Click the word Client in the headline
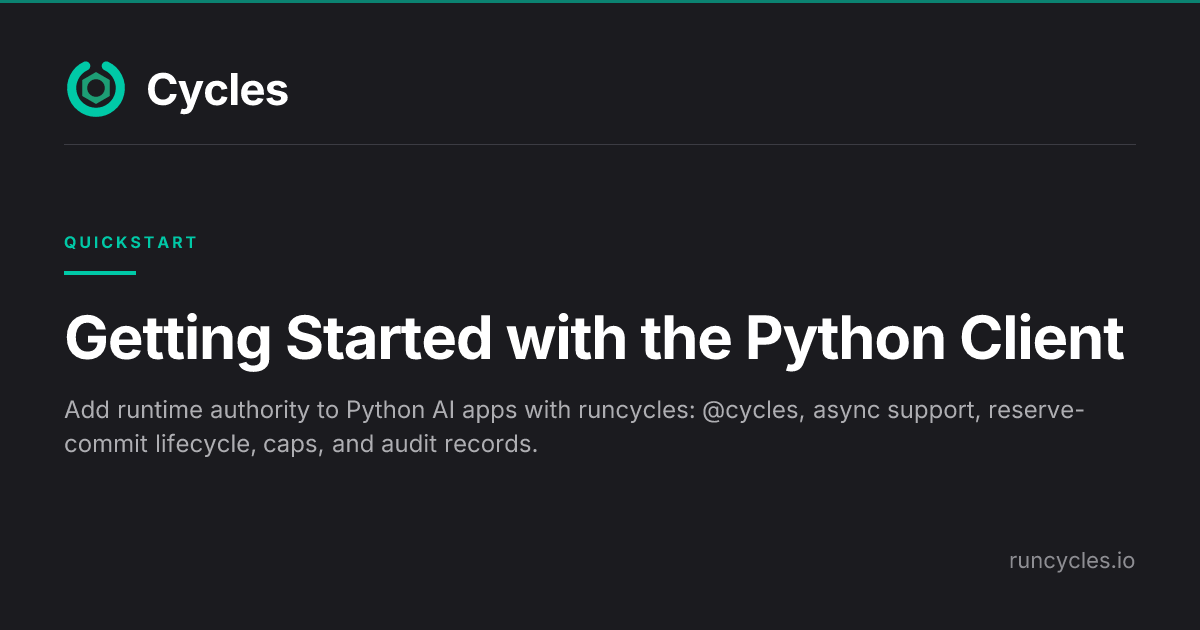Viewport: 1200px width, 630px height. click(x=1042, y=338)
